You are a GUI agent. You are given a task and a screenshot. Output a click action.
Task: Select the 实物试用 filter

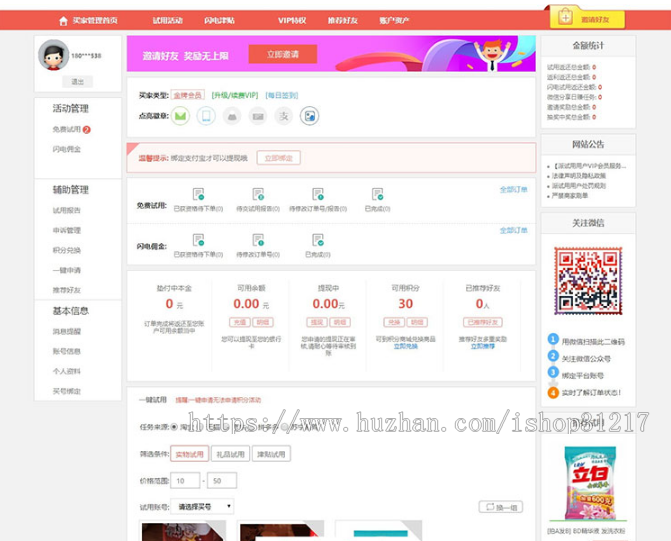[190, 454]
